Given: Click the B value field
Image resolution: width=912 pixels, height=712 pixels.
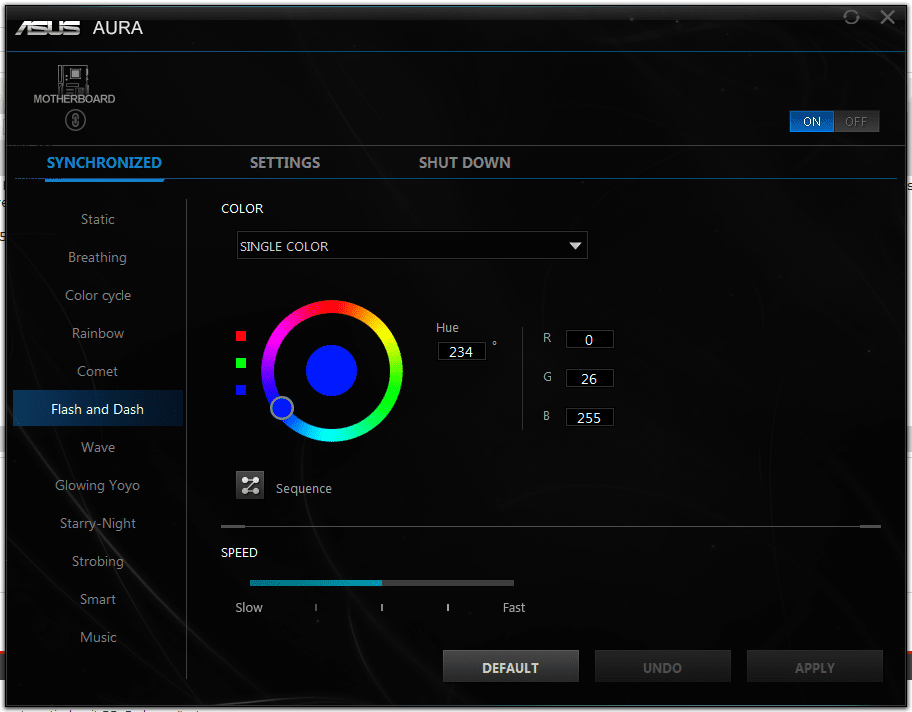Looking at the screenshot, I should coord(589,417).
